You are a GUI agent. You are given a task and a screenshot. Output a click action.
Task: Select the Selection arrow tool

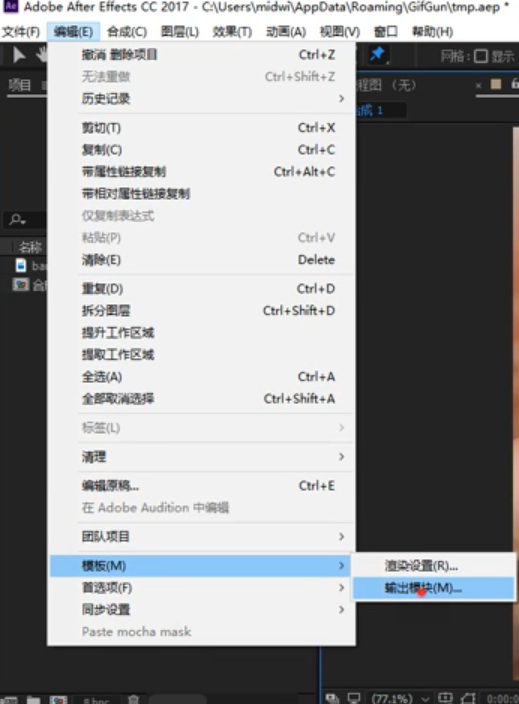[18, 55]
